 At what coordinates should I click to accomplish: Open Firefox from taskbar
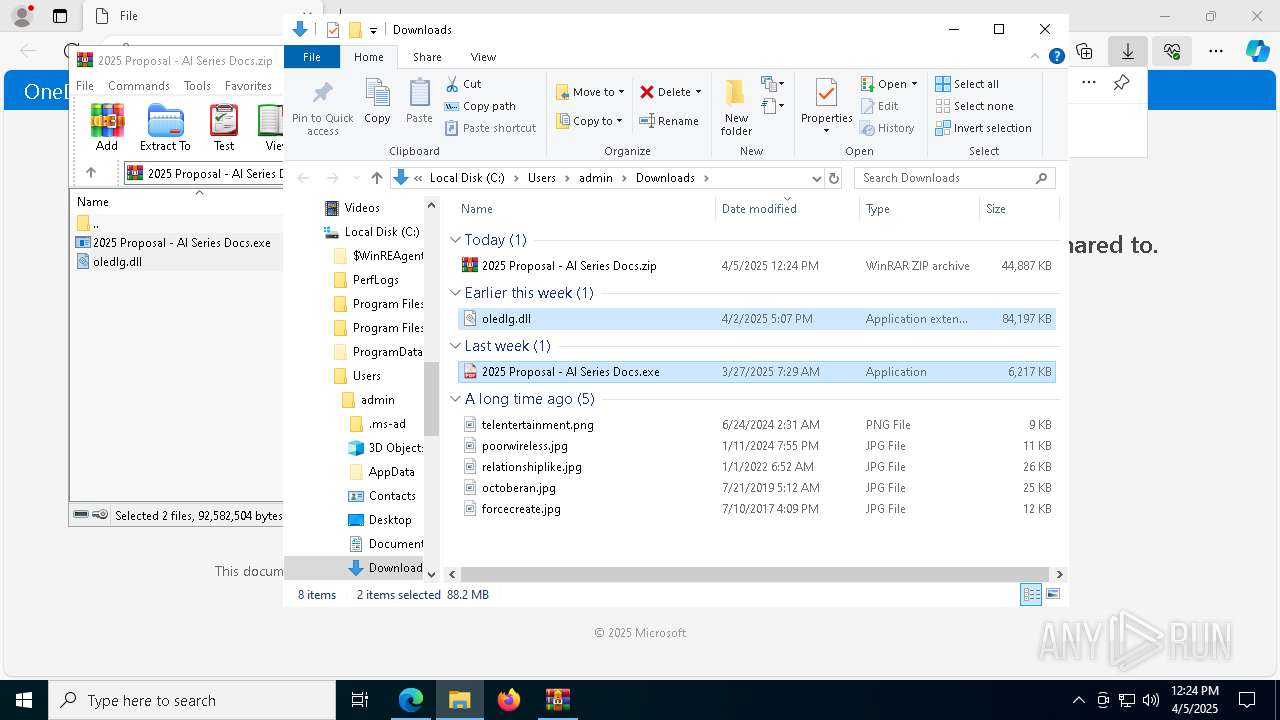[509, 700]
